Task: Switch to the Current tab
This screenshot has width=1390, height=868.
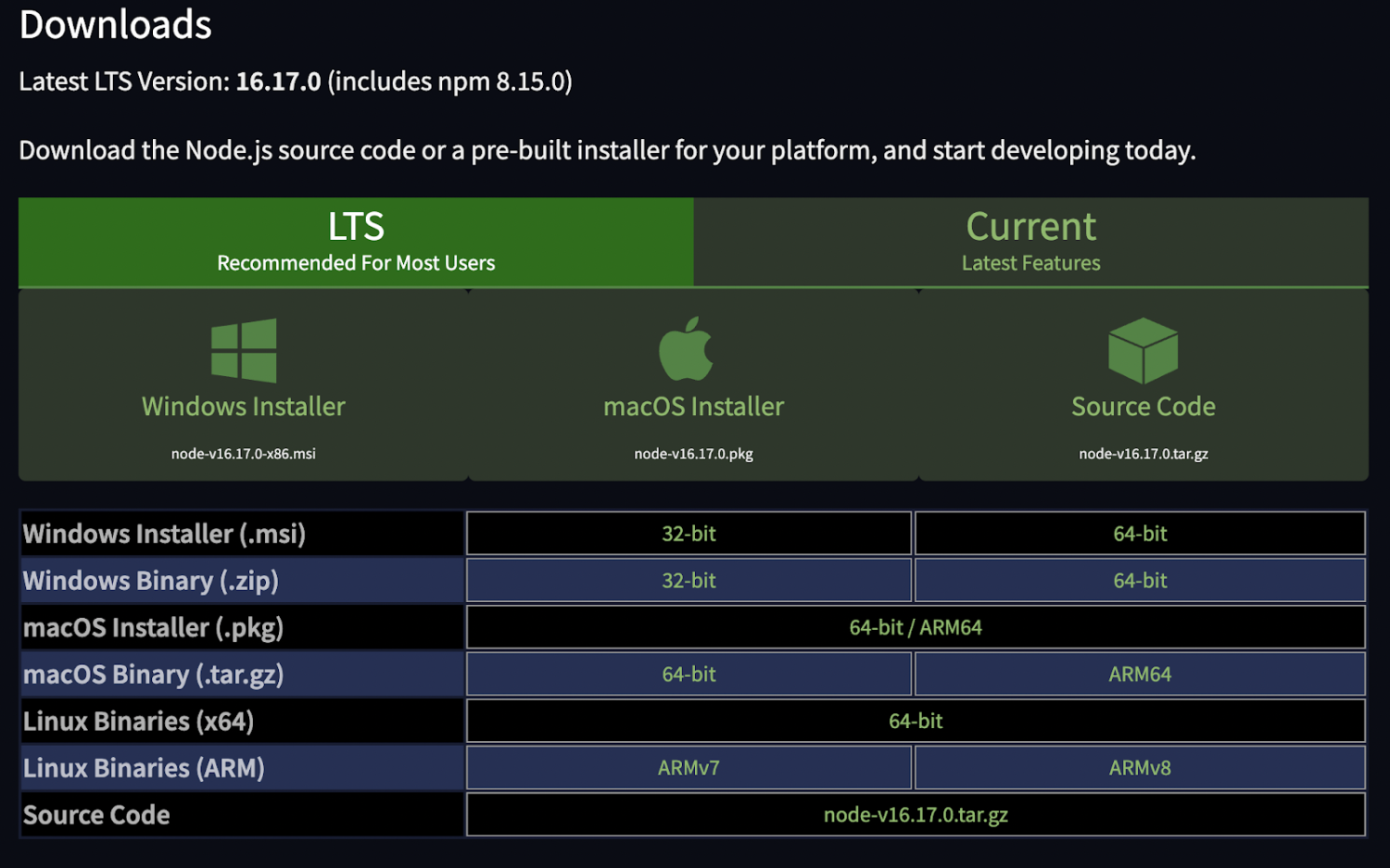Action: point(1030,241)
